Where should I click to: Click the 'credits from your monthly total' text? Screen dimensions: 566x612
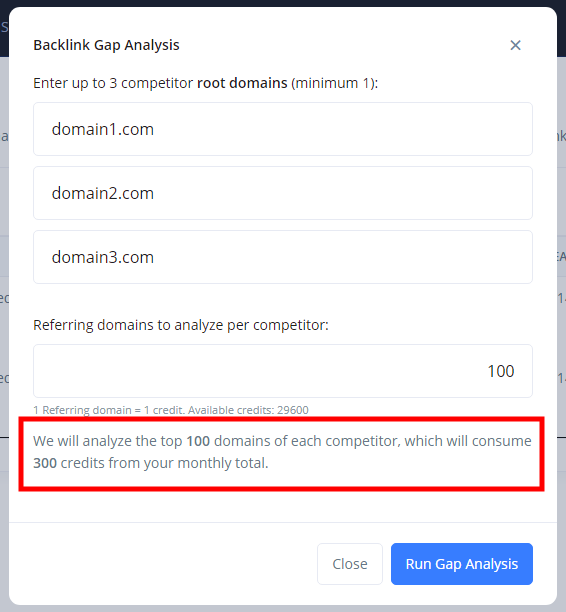pos(164,463)
